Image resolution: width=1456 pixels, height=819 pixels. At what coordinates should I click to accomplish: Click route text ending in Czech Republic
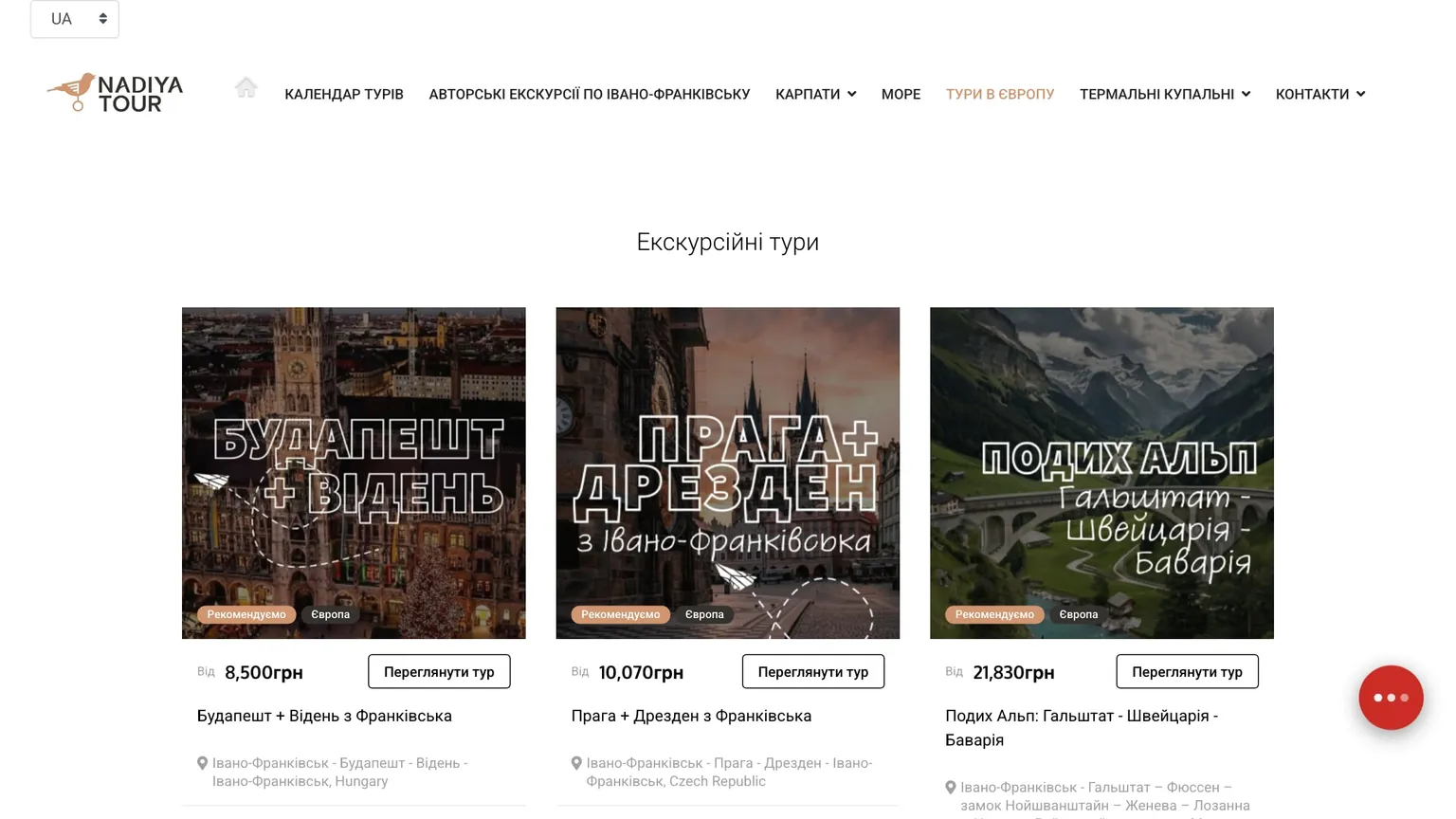[729, 773]
